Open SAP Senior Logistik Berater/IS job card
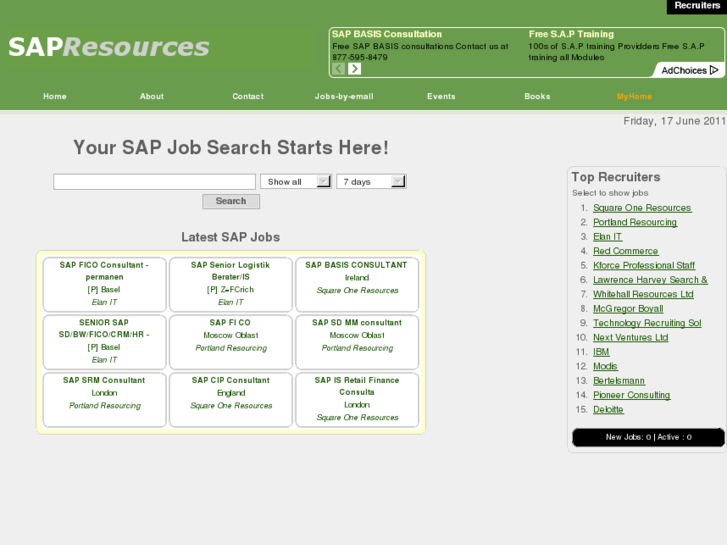727x545 pixels. 231,284
